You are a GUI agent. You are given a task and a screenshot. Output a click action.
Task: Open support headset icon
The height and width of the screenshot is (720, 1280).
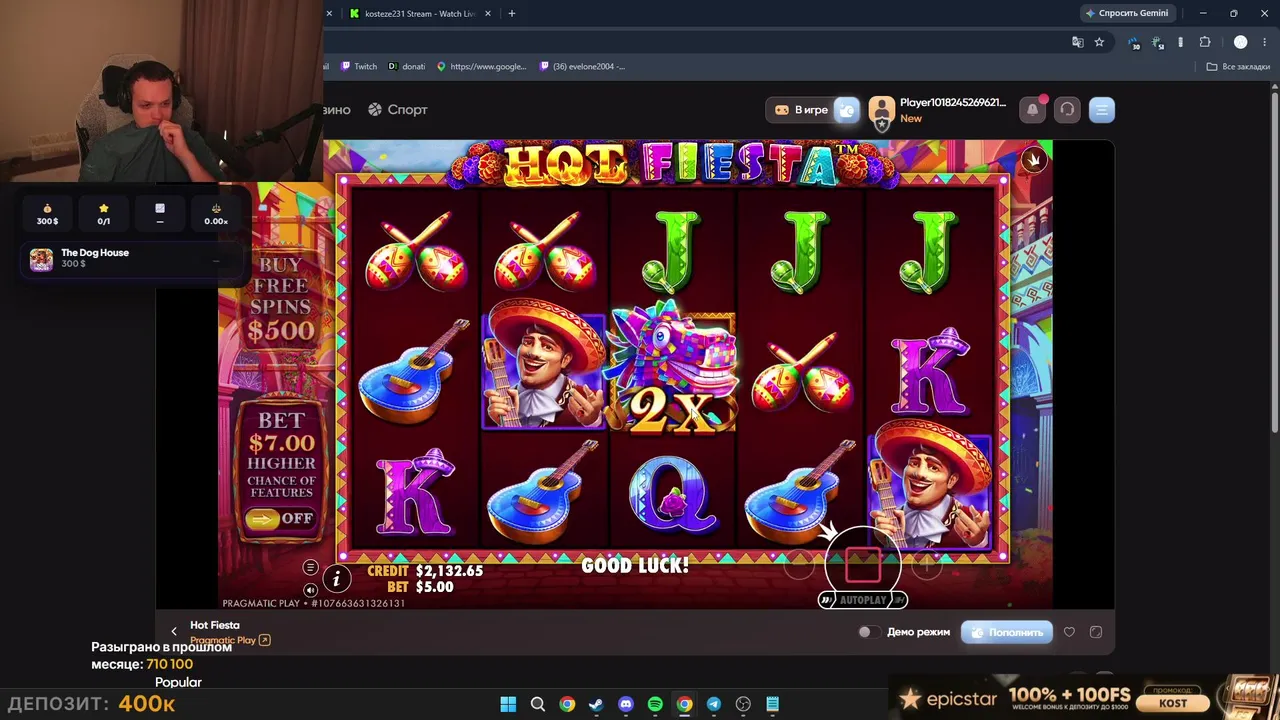coord(1067,110)
